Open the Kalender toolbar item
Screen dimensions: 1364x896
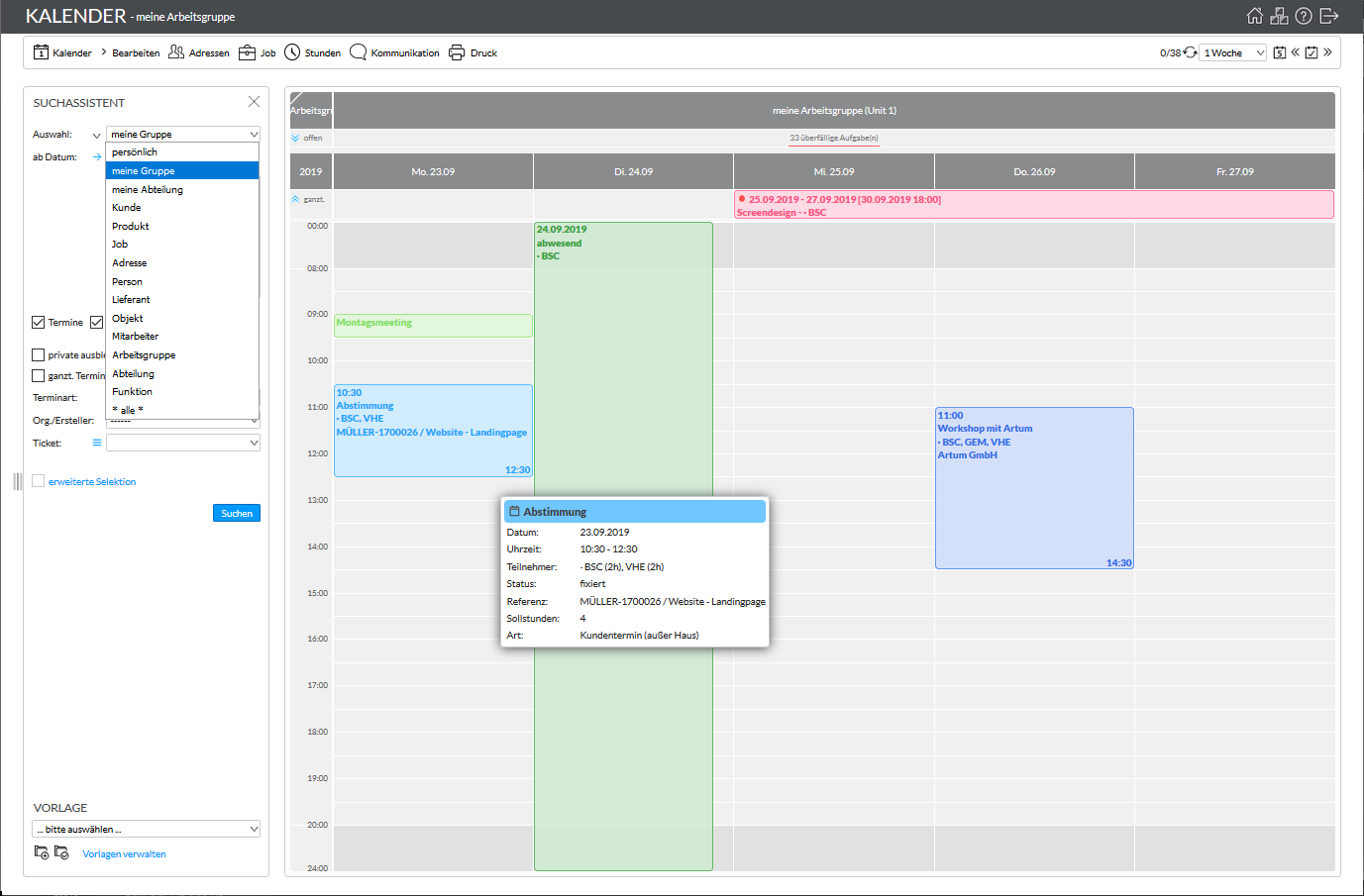tap(62, 52)
